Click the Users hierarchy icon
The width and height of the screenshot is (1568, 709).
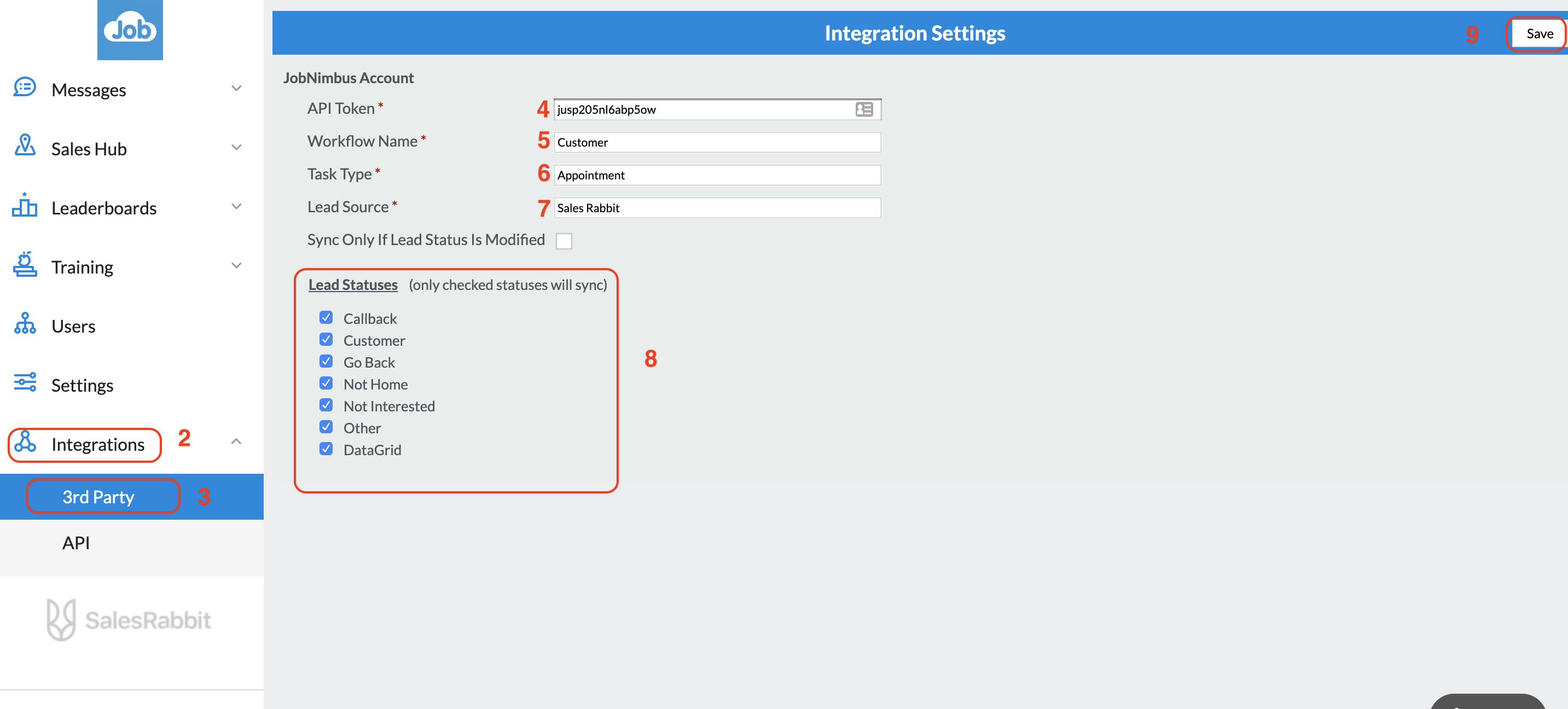pyautogui.click(x=25, y=323)
